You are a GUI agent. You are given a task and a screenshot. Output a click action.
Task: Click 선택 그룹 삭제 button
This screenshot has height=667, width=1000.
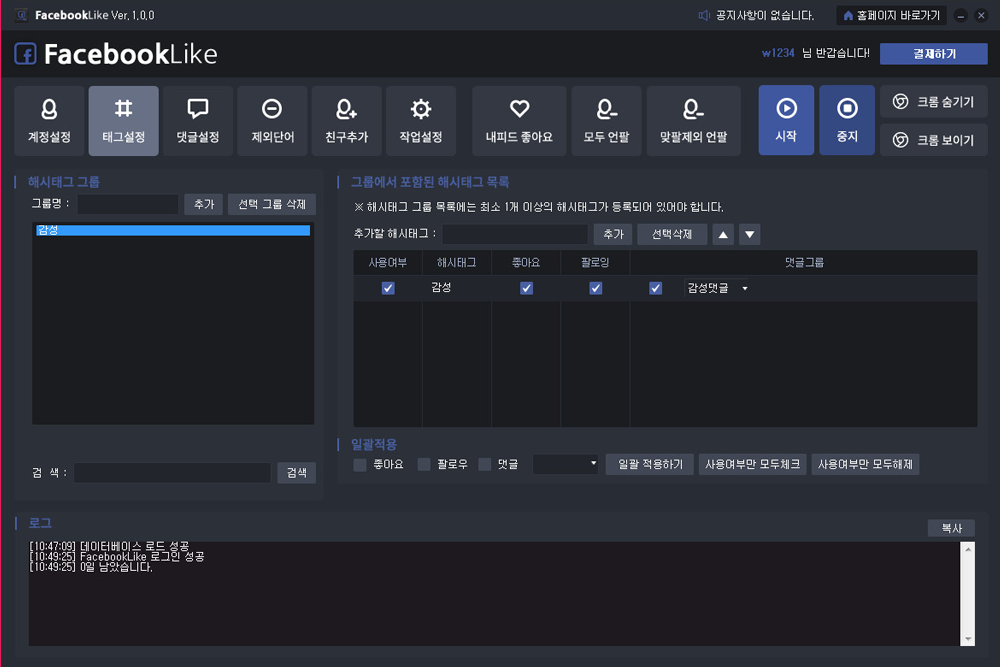click(x=272, y=204)
